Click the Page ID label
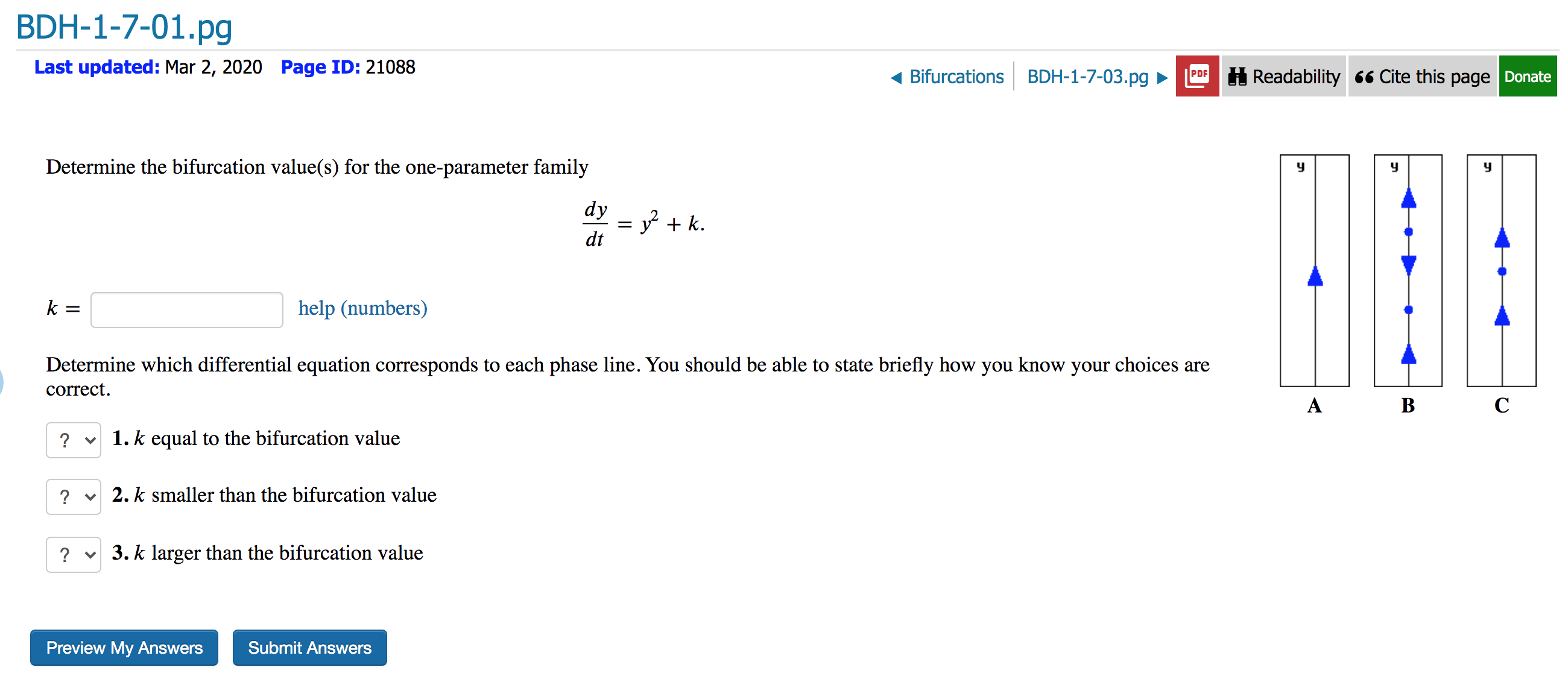This screenshot has height=673, width=1568. (320, 67)
